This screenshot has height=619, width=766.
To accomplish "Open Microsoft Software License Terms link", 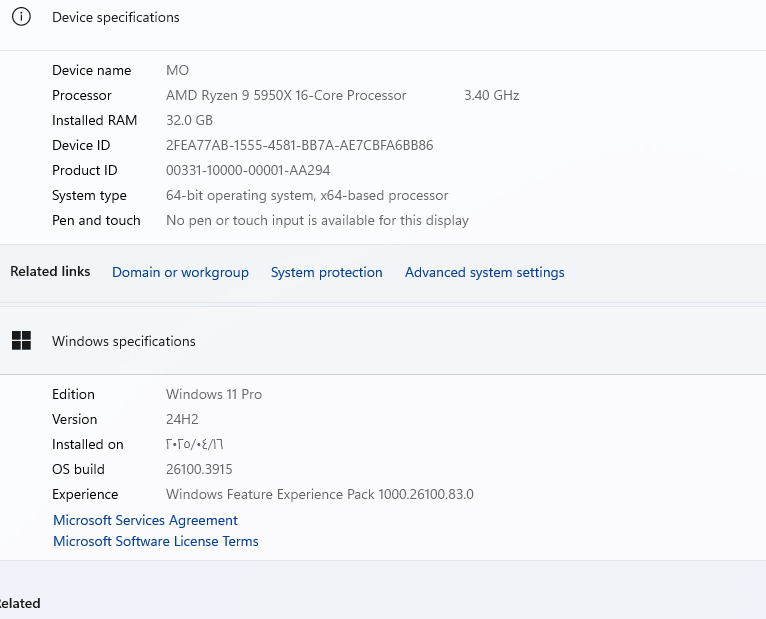I will [155, 541].
